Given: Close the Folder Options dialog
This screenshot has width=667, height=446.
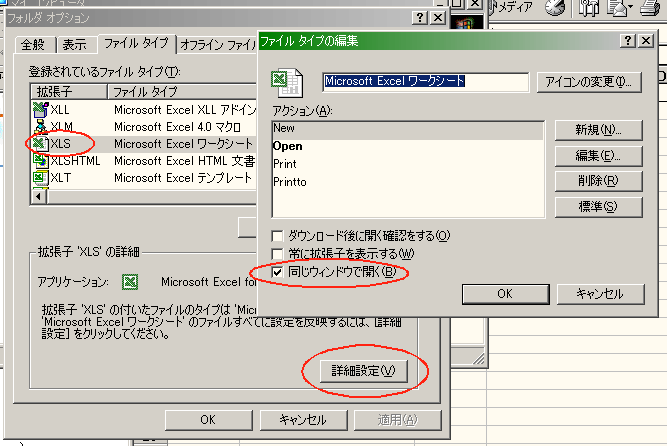Looking at the screenshot, I should click(438, 17).
